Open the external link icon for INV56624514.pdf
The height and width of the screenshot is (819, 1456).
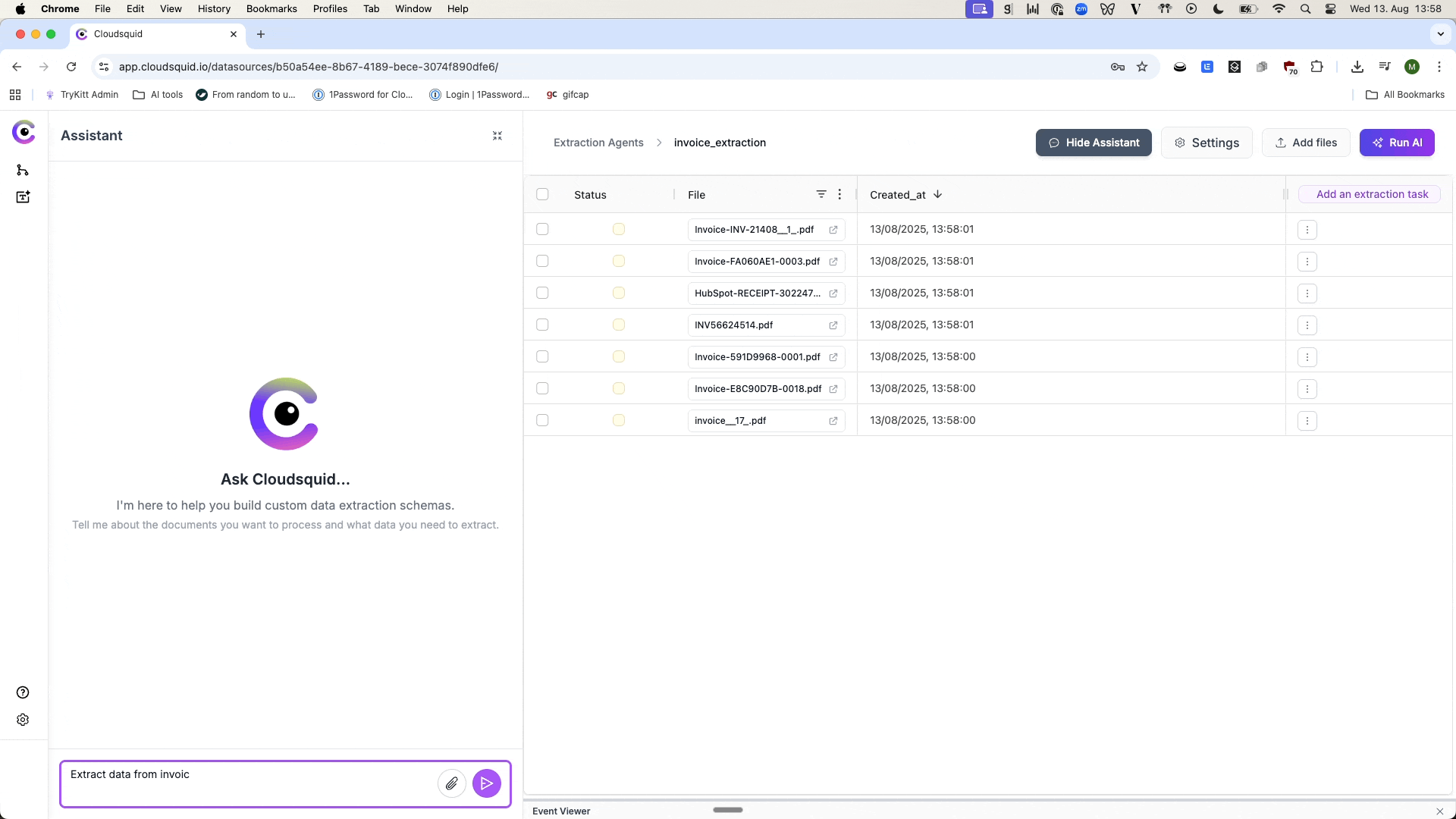coord(833,325)
